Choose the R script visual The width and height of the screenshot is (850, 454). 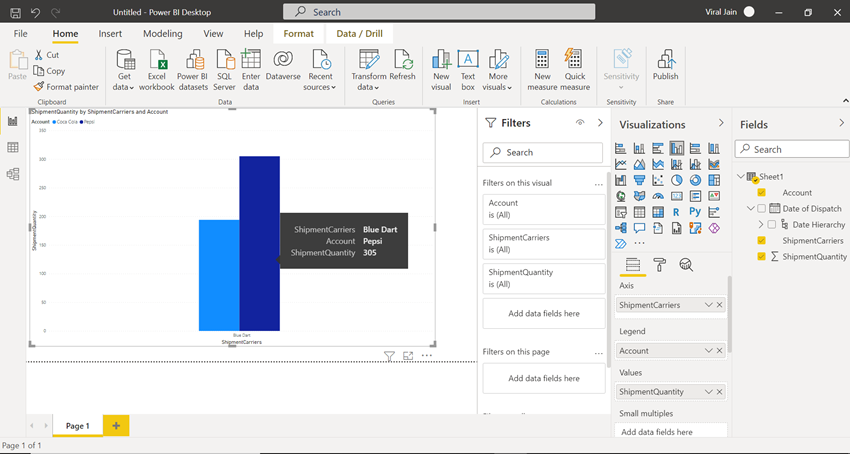[677, 212]
